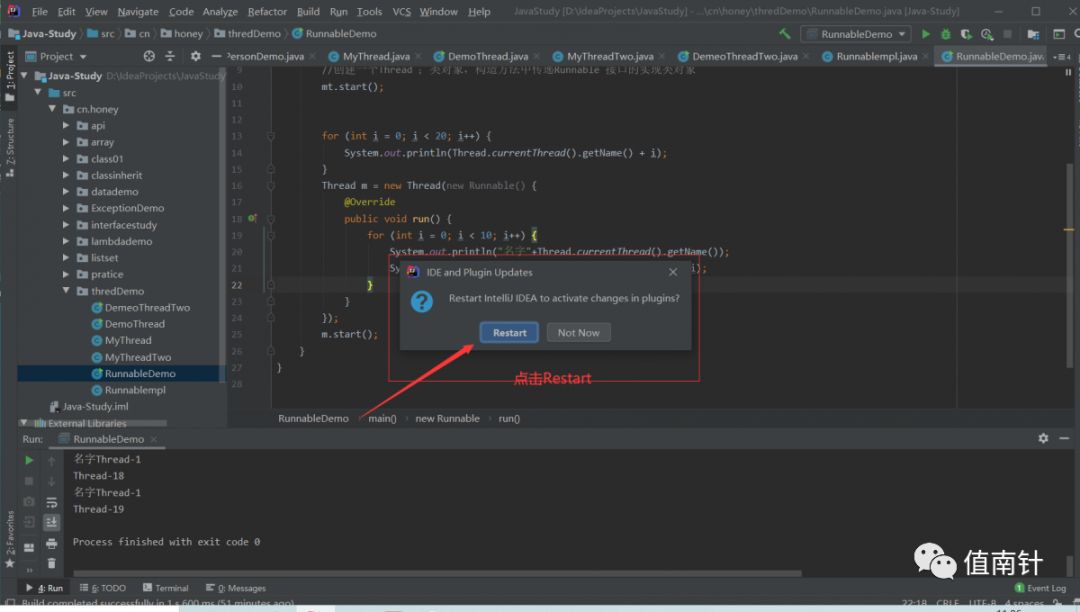Select MyThreadTwo in the project tree
This screenshot has width=1080, height=612.
point(137,357)
